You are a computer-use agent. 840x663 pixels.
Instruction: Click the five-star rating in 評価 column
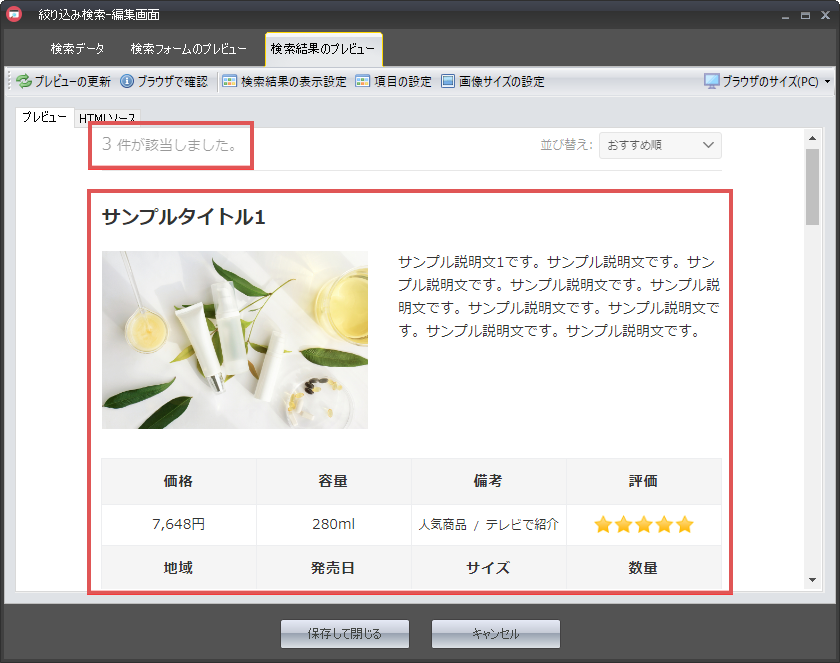click(x=643, y=525)
